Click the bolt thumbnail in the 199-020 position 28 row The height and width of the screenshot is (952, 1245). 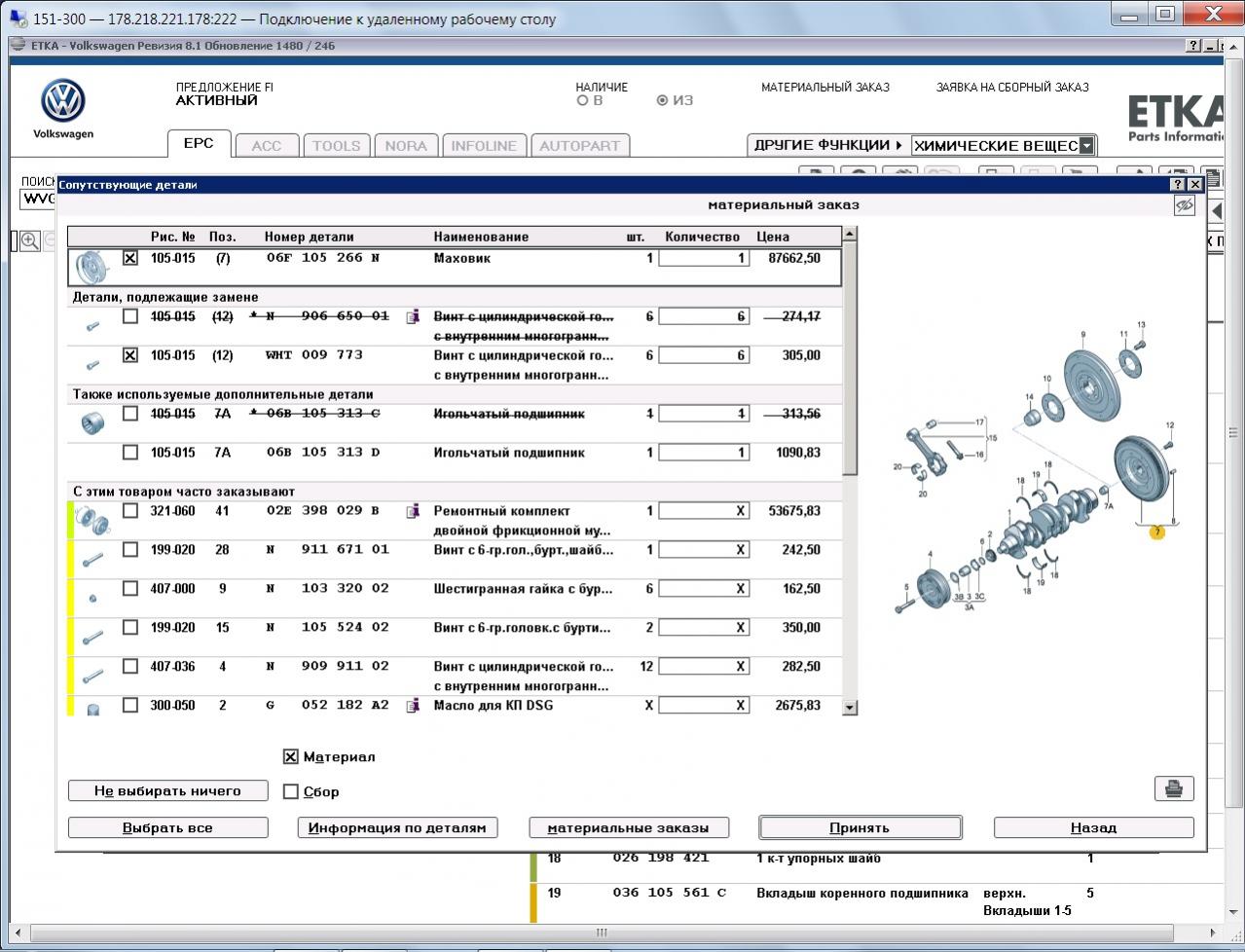click(92, 560)
